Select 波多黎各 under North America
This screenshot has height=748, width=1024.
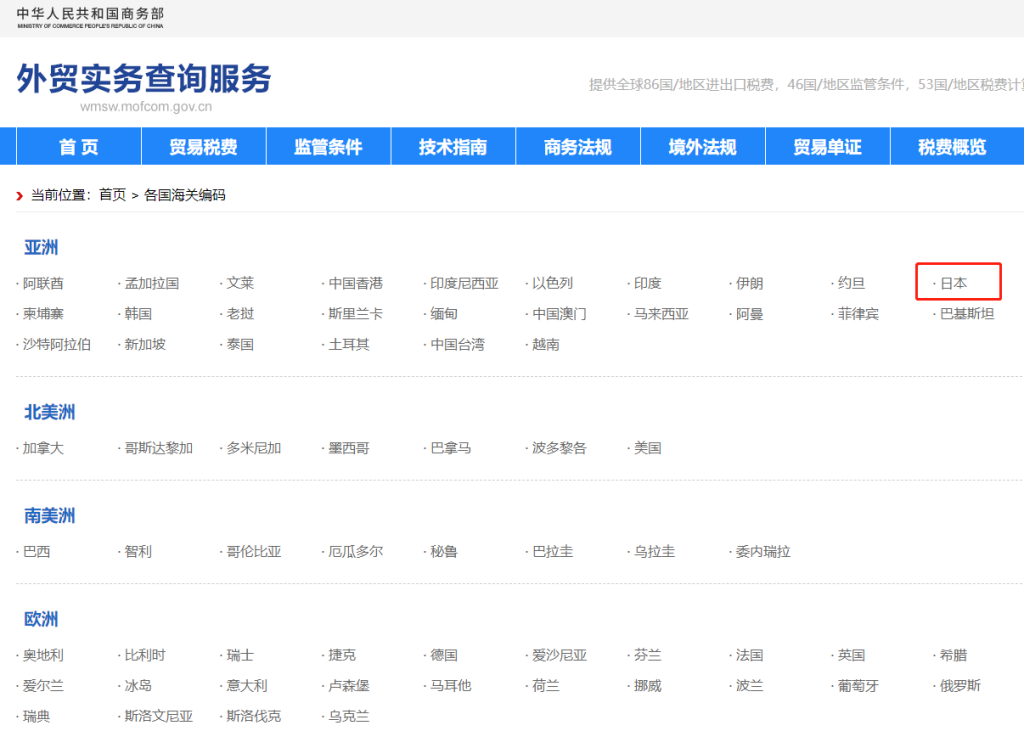(x=559, y=448)
